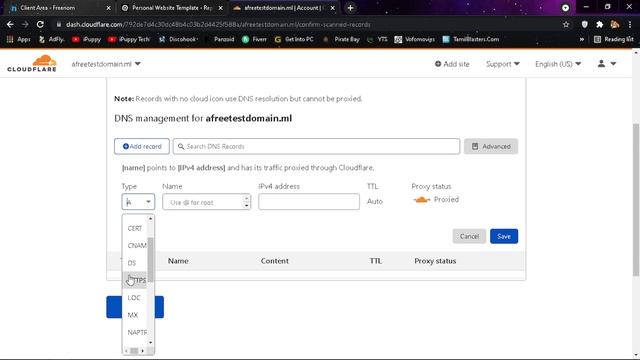Open the Support dropdown menu
This screenshot has height=360, width=640.
point(502,64)
